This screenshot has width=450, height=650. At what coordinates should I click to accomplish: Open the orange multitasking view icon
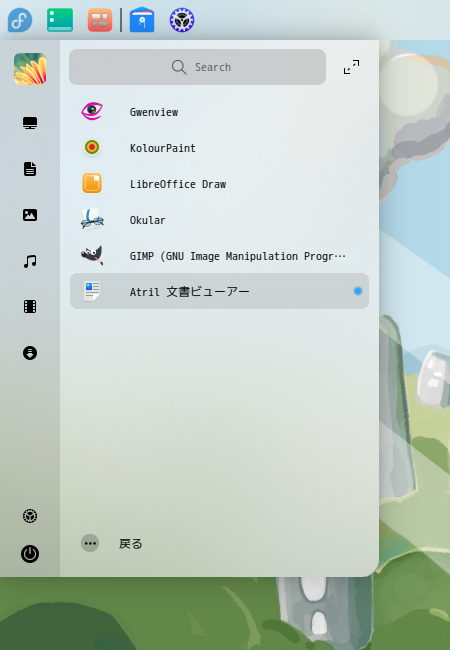pyautogui.click(x=100, y=20)
